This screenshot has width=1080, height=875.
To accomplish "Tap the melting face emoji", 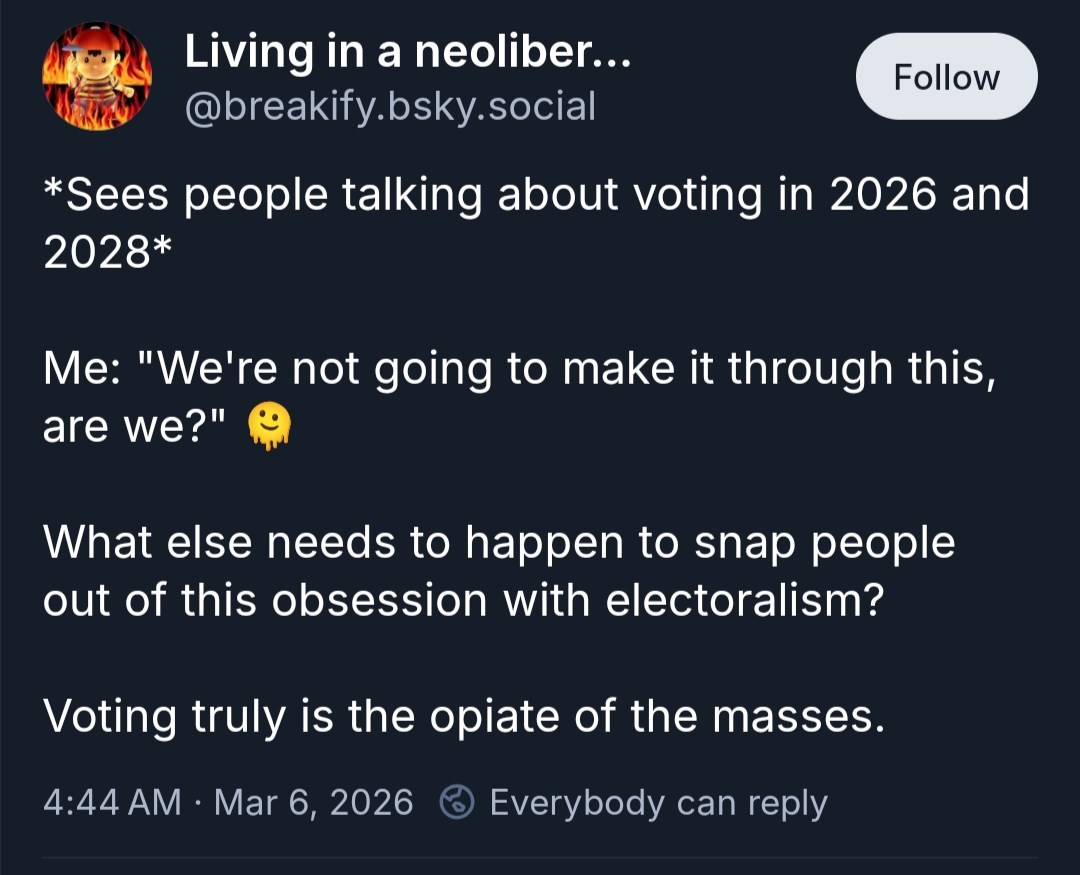I will coord(270,428).
